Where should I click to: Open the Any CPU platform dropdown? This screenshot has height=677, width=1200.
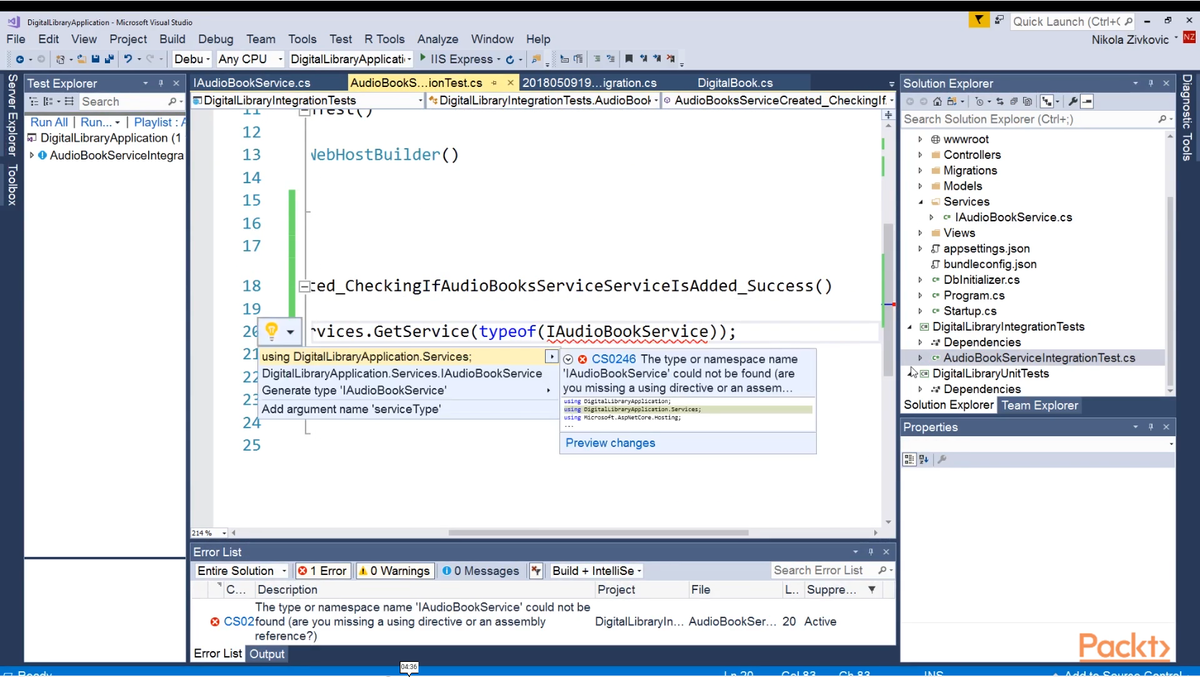click(x=250, y=59)
